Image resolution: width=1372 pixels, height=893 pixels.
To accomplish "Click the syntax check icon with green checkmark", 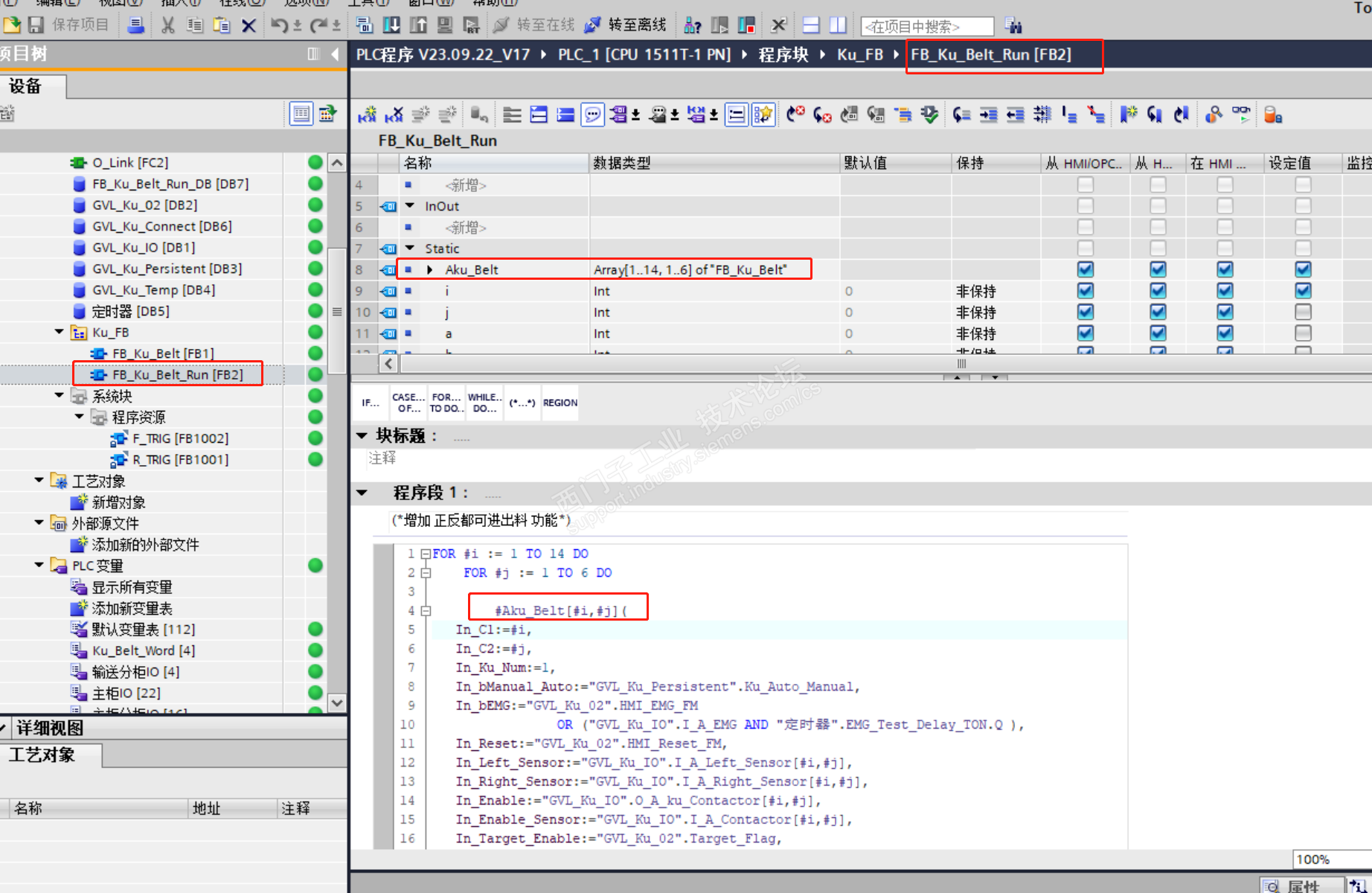I will click(x=929, y=115).
